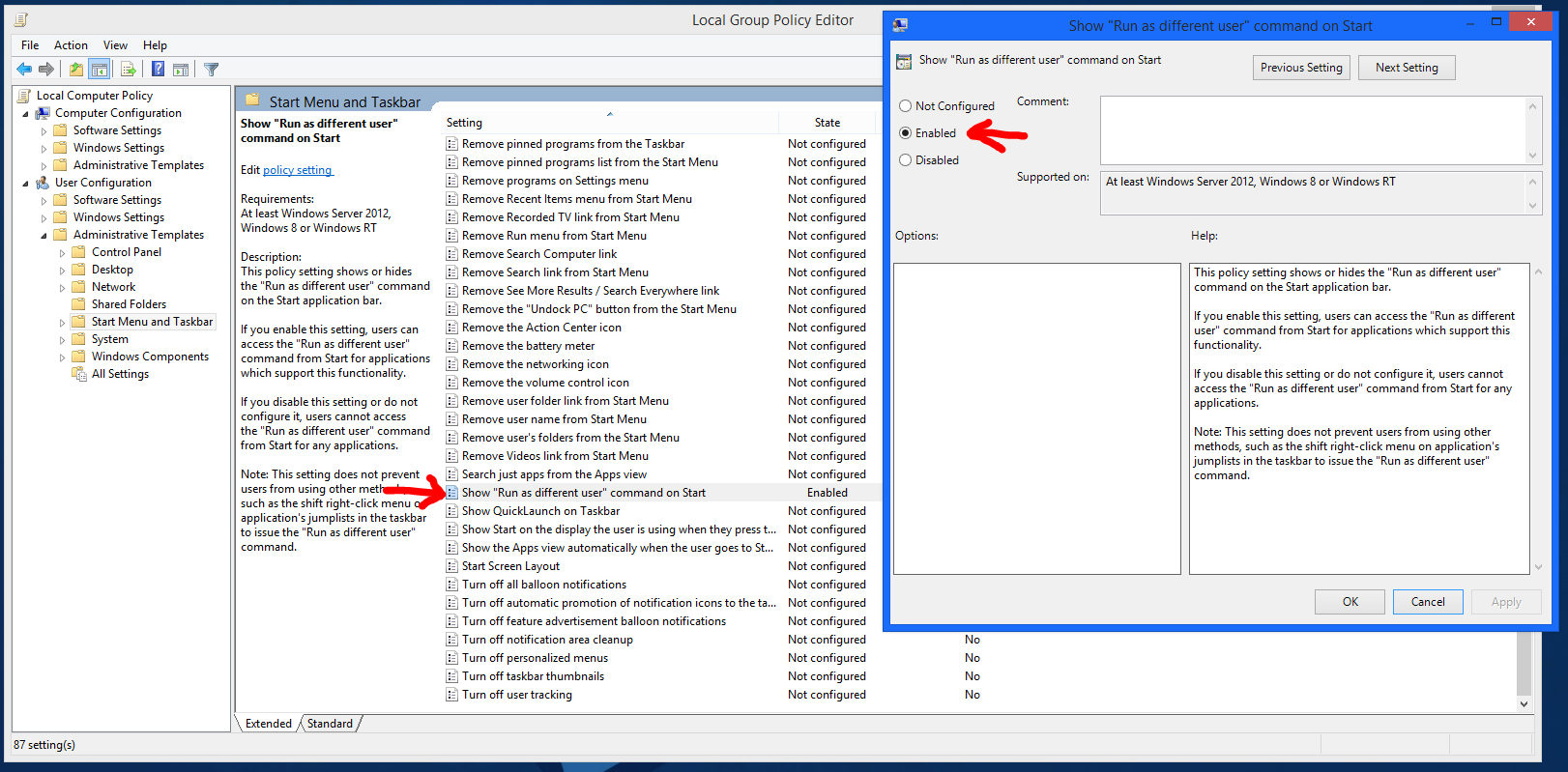1568x772 pixels.
Task: Toggle the Show/Hide Console Tree icon
Action: tap(99, 70)
